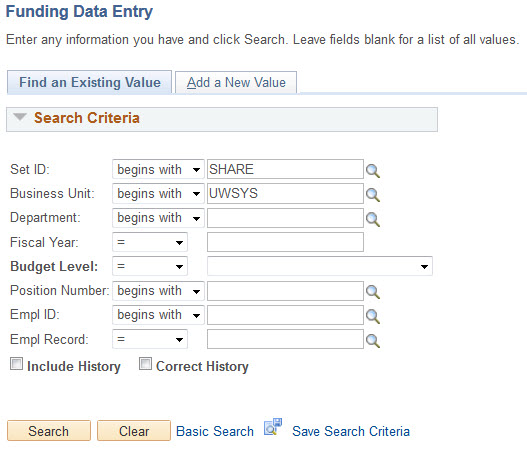Viewport: 527px width, 454px height.
Task: Open Department operator dropdown
Action: (x=158, y=218)
